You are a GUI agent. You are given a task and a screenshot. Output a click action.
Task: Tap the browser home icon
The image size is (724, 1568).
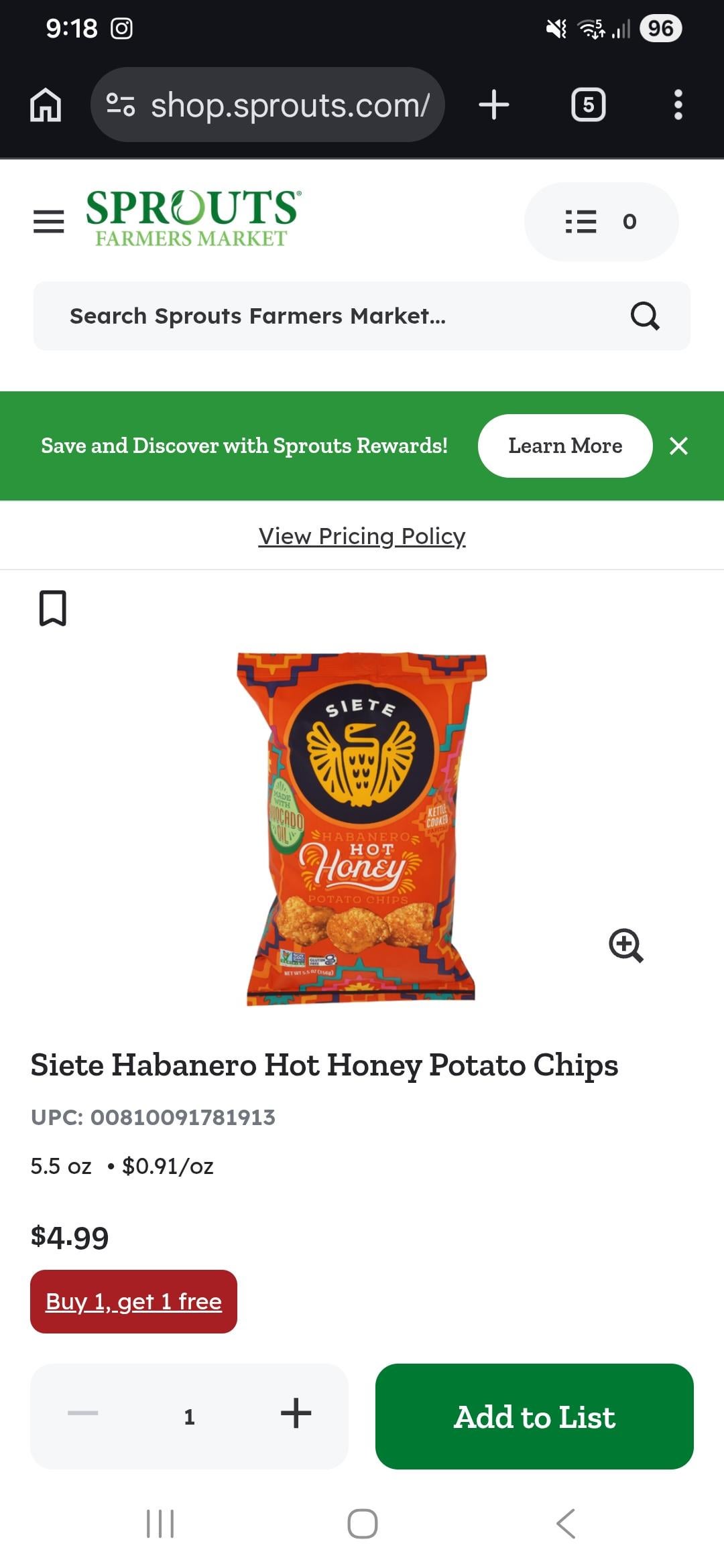[x=46, y=105]
